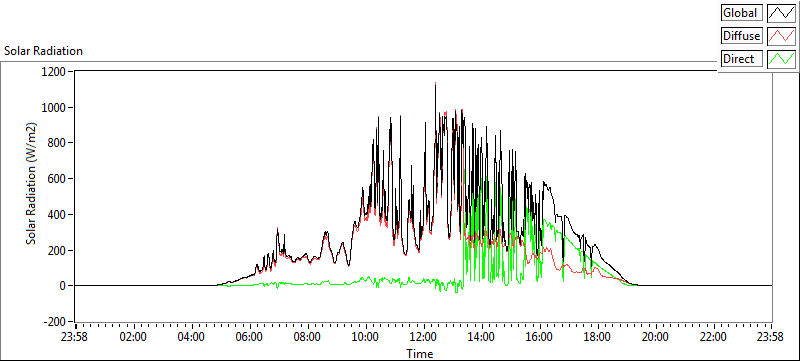
Task: Click the Time x-axis label
Action: pos(420,353)
